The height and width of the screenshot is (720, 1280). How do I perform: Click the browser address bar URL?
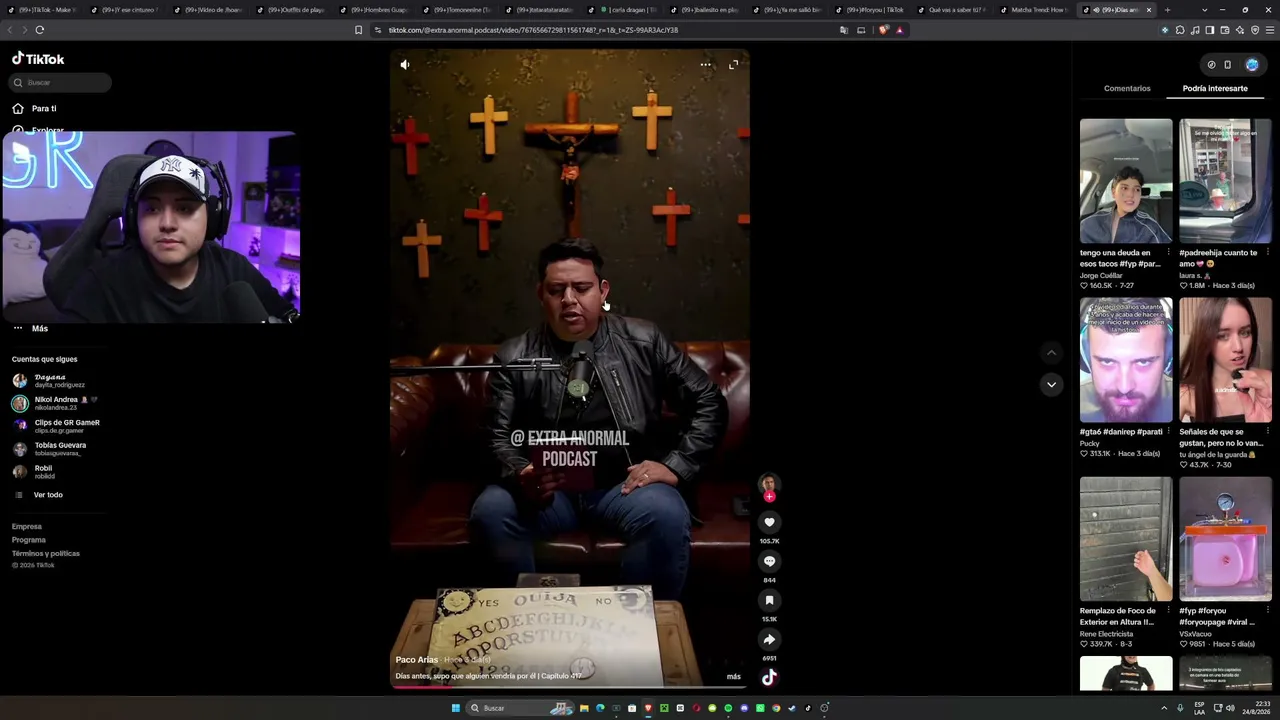[533, 30]
